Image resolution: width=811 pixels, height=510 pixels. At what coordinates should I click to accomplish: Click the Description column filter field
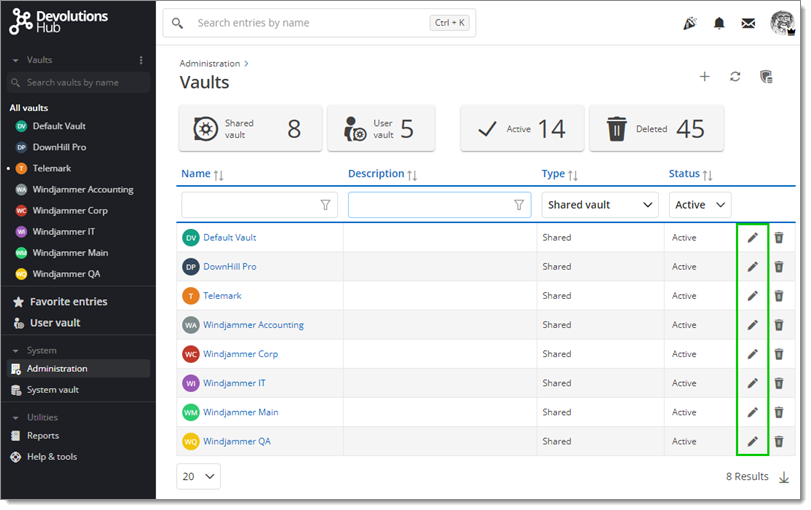click(439, 205)
